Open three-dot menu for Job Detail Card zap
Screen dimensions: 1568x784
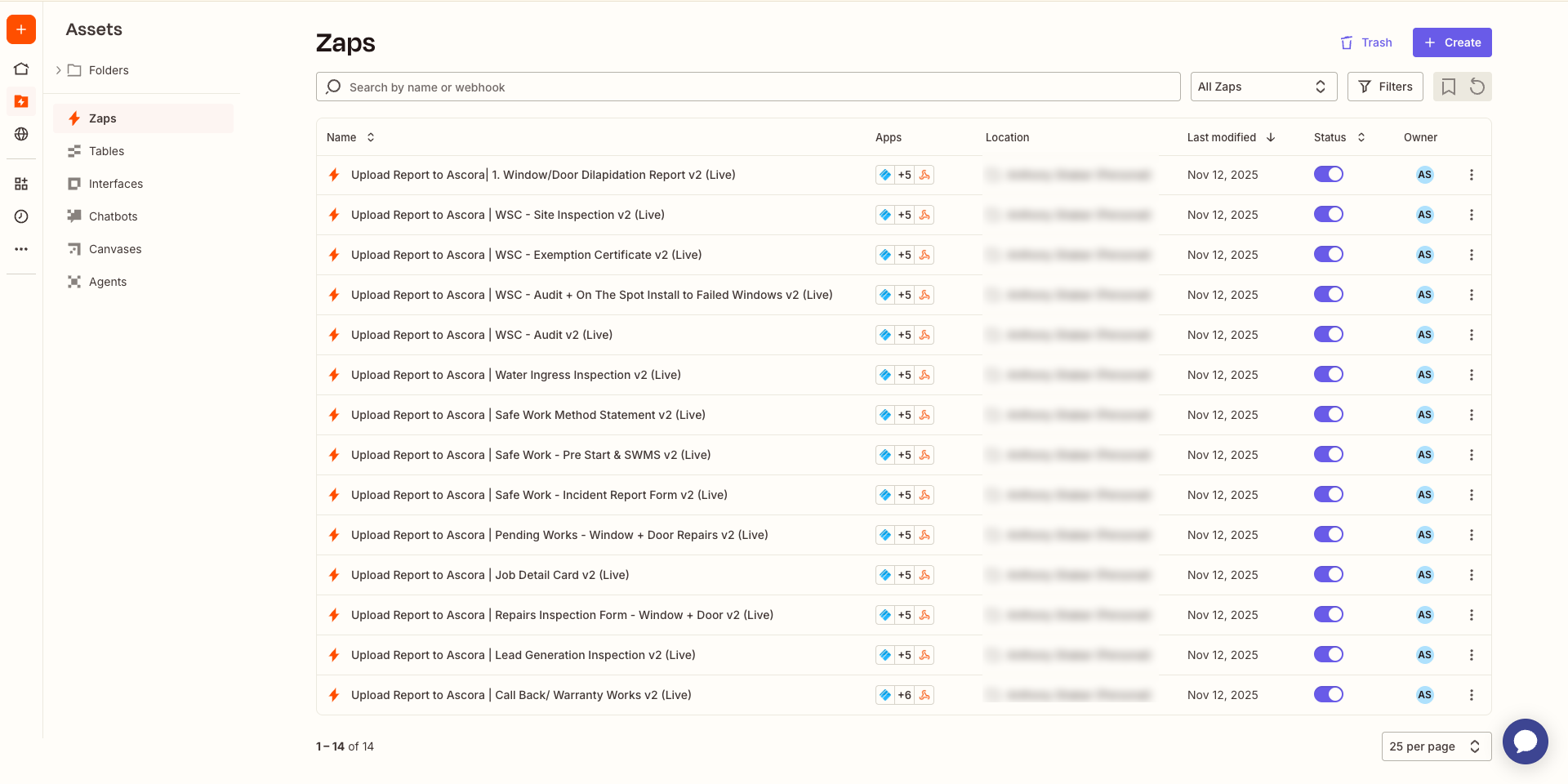coord(1471,575)
